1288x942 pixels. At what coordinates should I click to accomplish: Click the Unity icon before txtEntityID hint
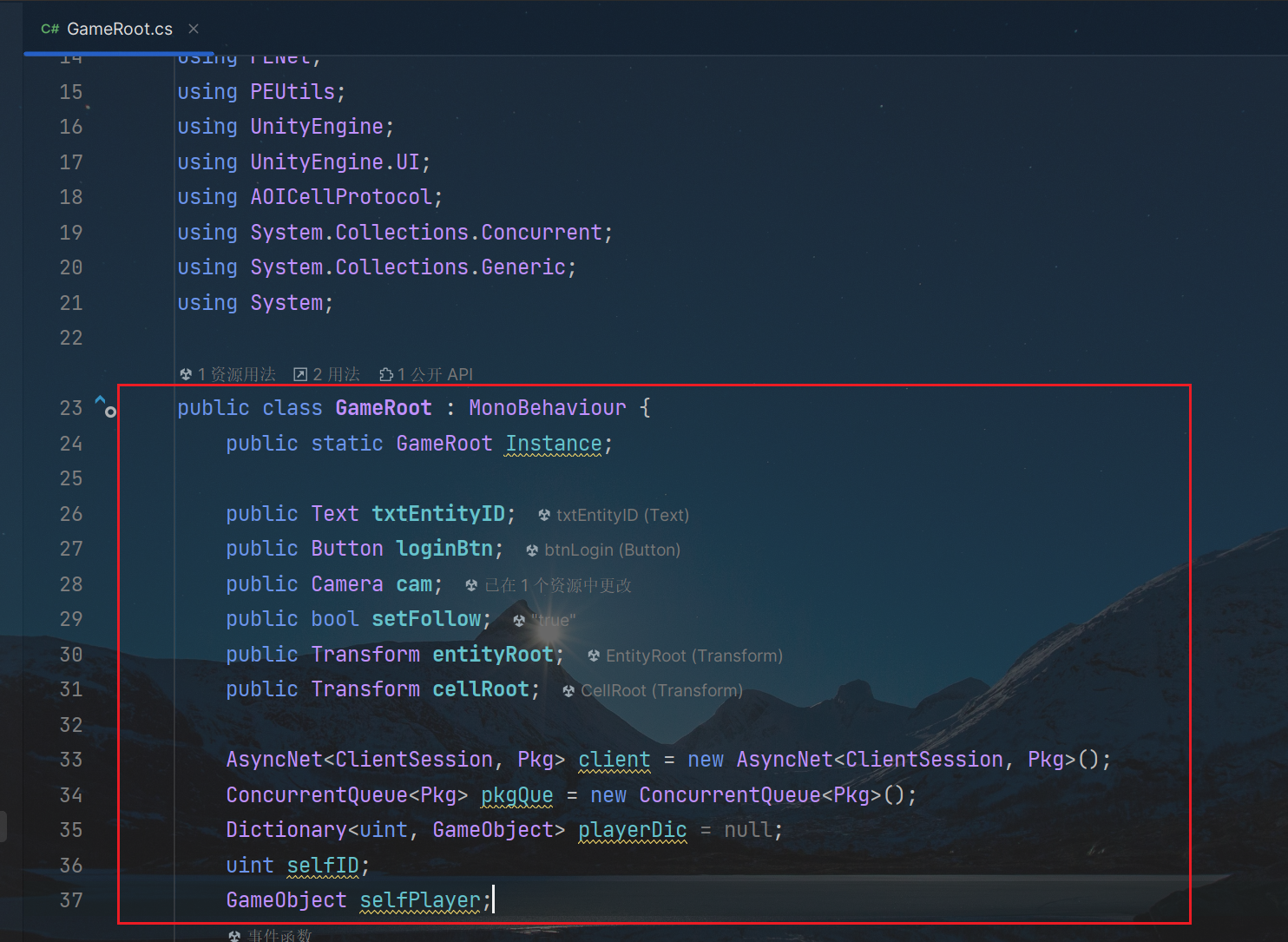[544, 515]
